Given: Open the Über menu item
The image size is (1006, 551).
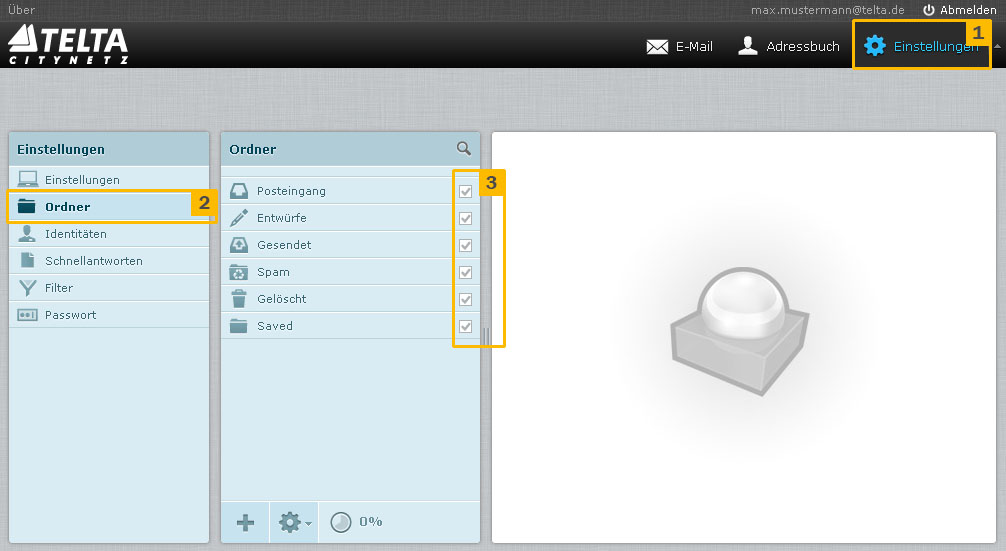Looking at the screenshot, I should coord(21,10).
